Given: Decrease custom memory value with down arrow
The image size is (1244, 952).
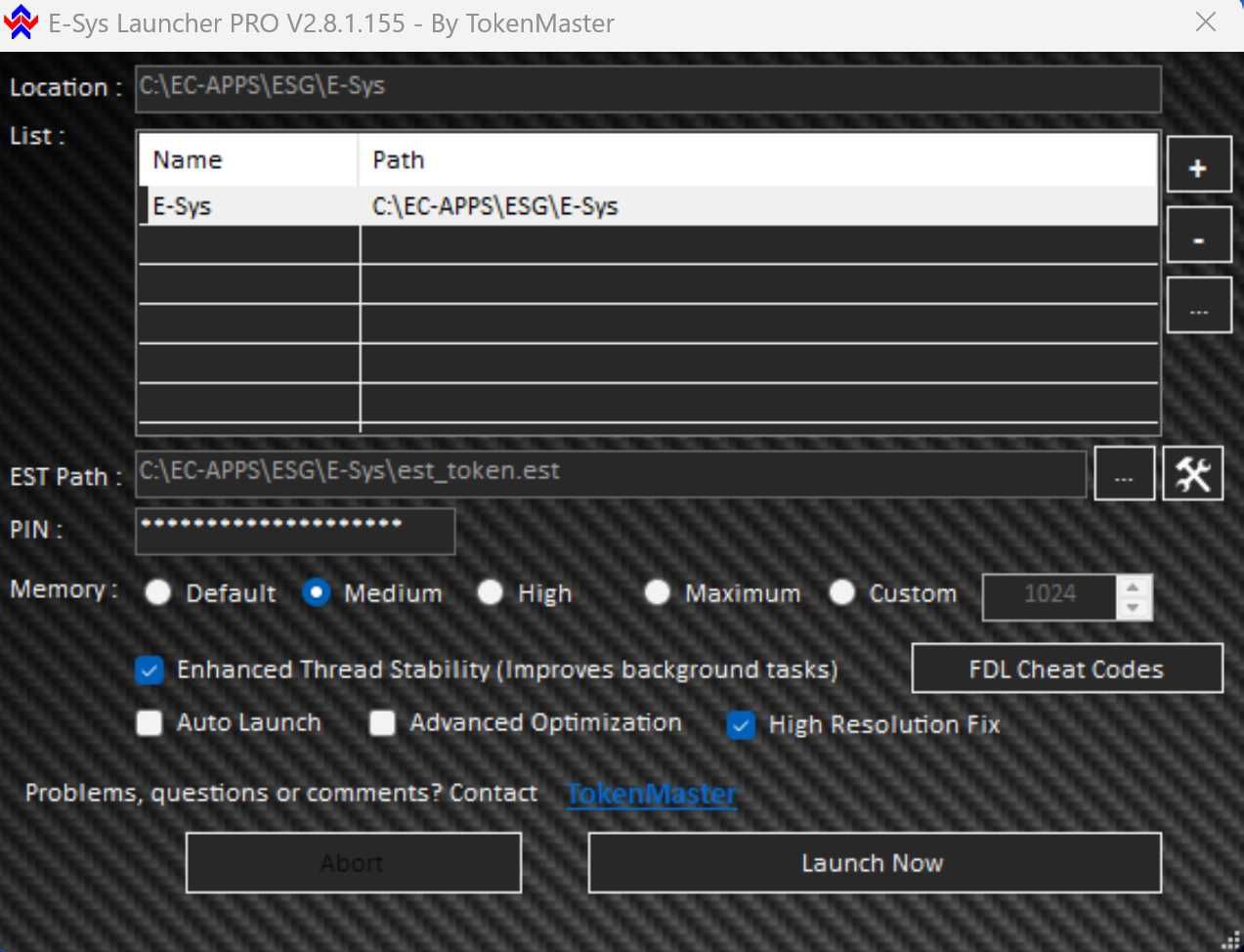Looking at the screenshot, I should pos(1133,608).
